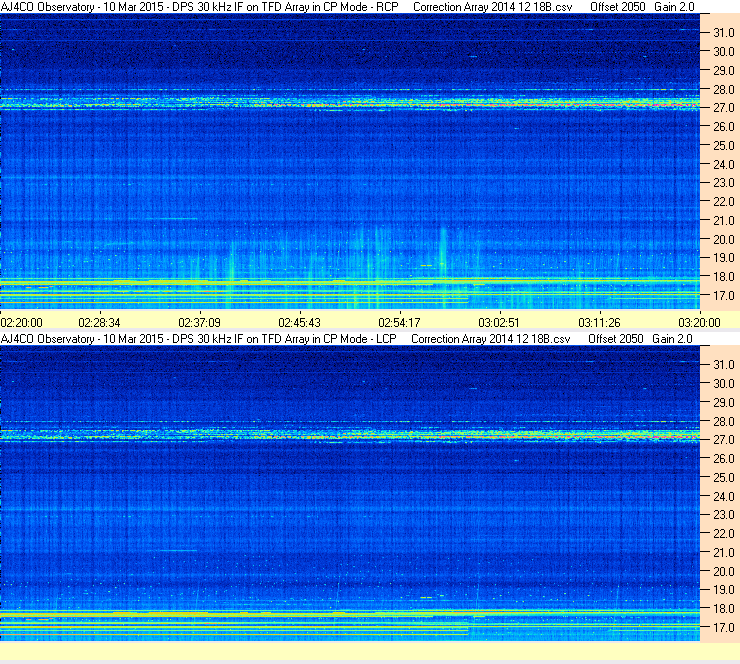
Task: Click the 17.0 frequency label in the RCP chart
Action: coord(724,296)
